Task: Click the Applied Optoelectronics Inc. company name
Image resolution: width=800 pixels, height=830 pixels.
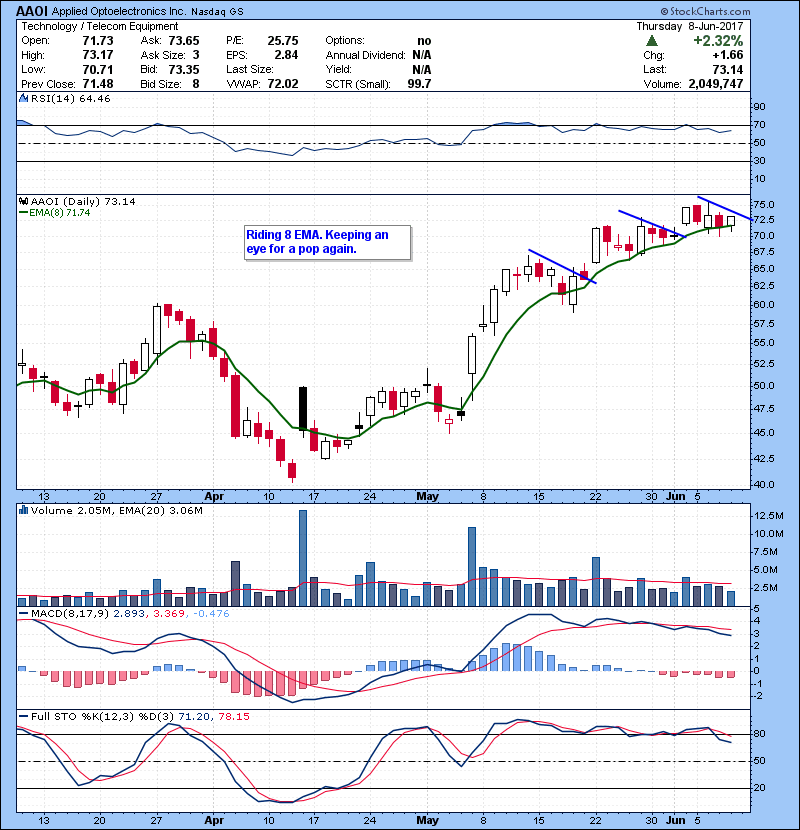Action: tap(119, 11)
